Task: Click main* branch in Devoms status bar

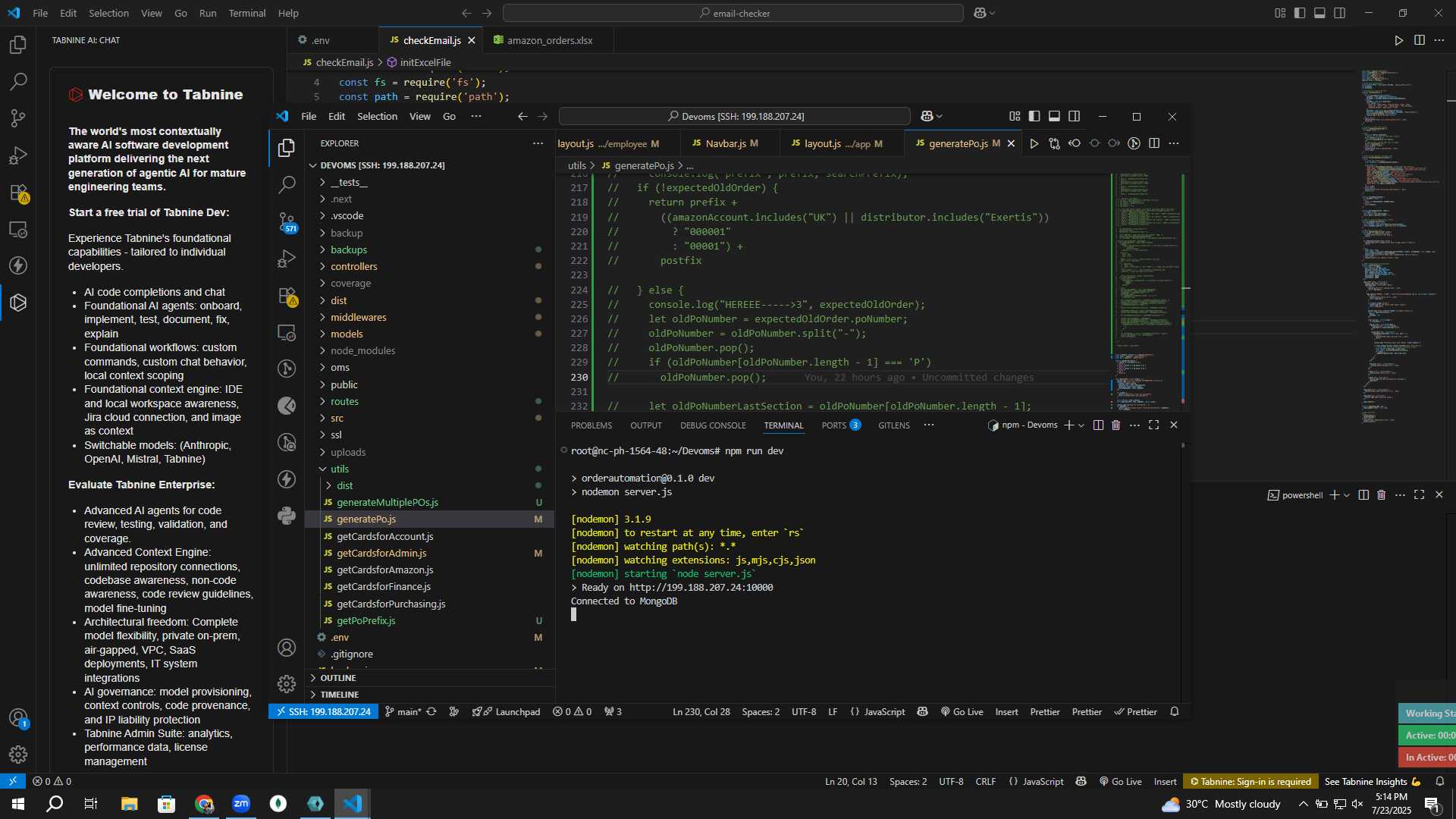Action: point(403,712)
